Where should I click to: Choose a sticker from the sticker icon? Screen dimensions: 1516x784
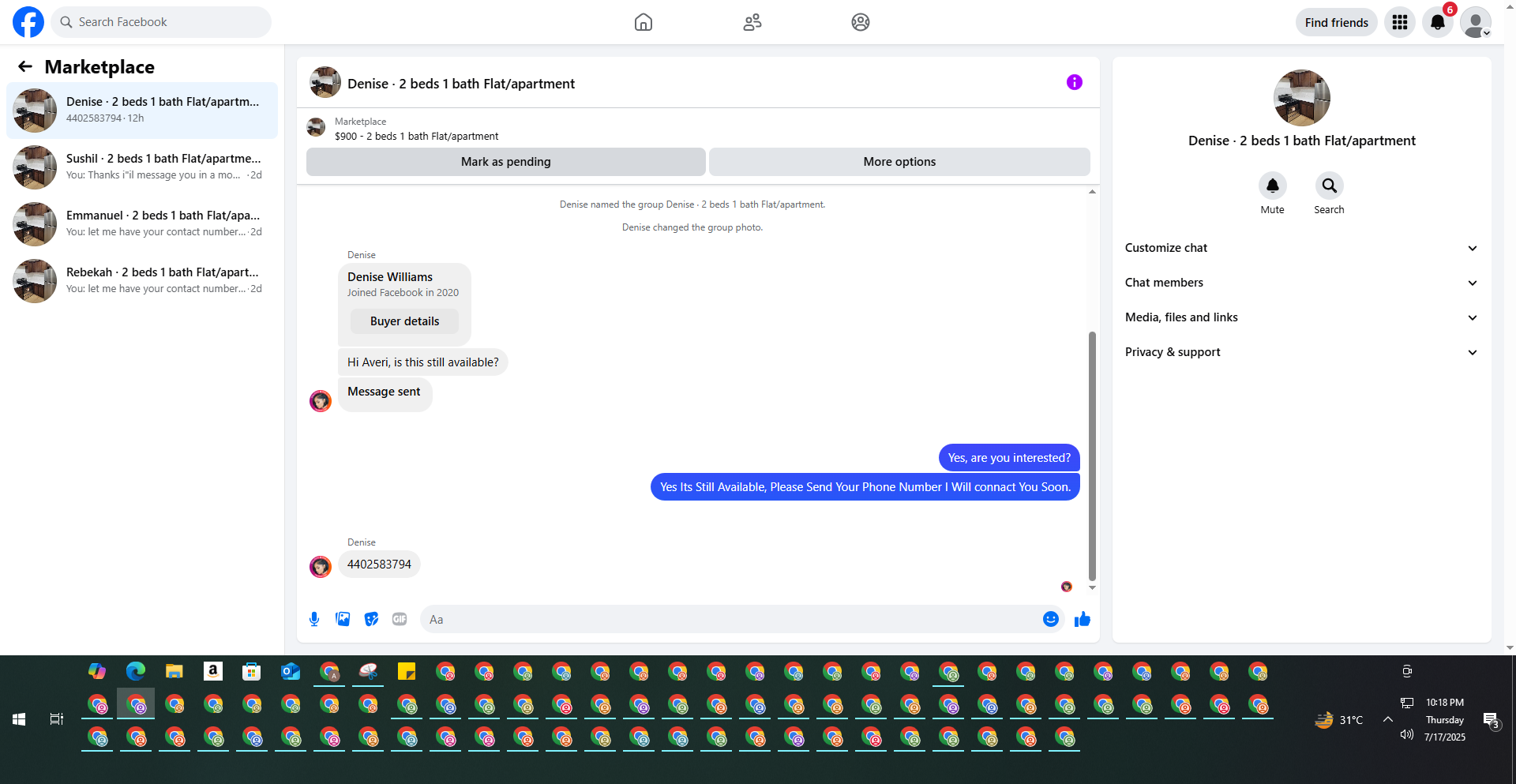coord(371,620)
